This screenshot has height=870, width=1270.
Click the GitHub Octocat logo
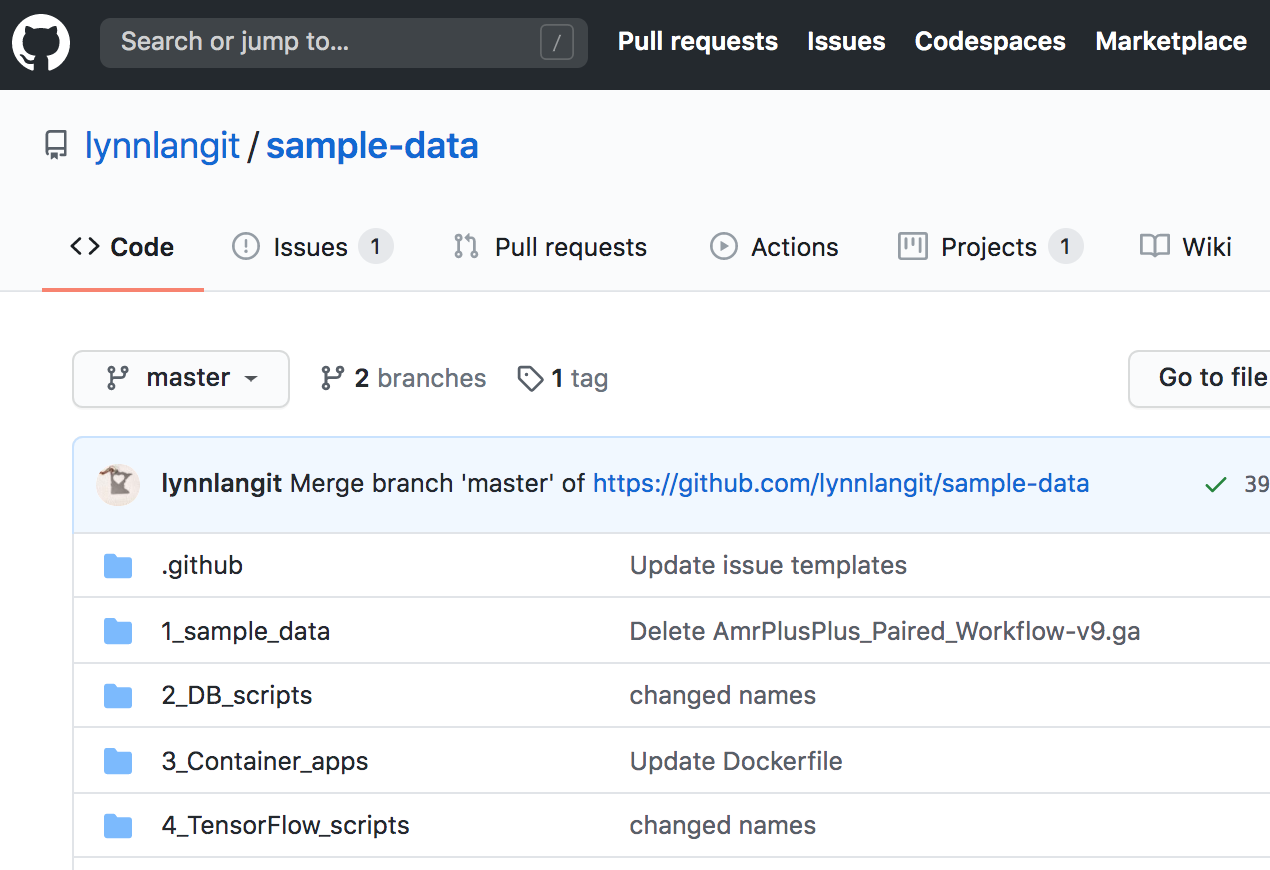pos(41,43)
